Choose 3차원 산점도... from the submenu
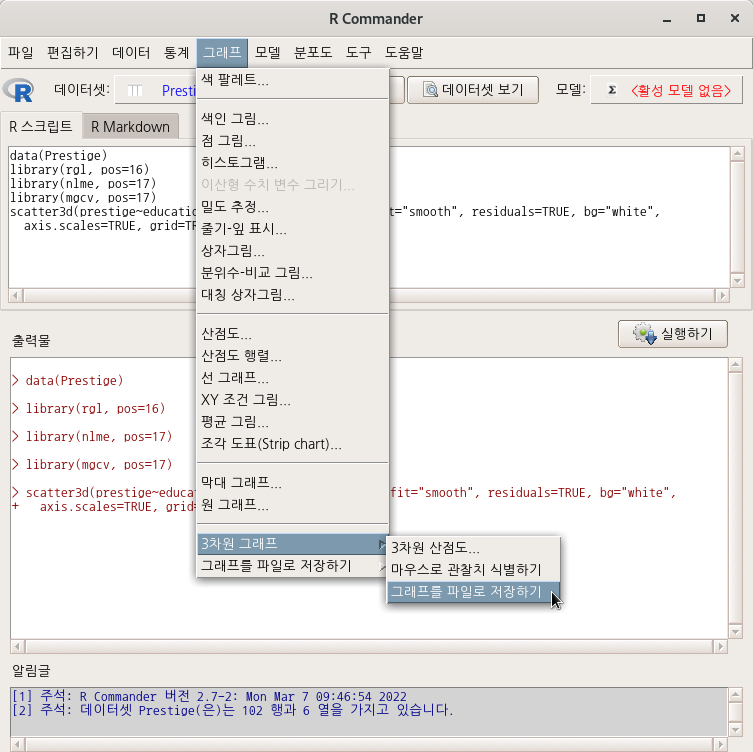Image resolution: width=753 pixels, height=752 pixels. coord(474,548)
